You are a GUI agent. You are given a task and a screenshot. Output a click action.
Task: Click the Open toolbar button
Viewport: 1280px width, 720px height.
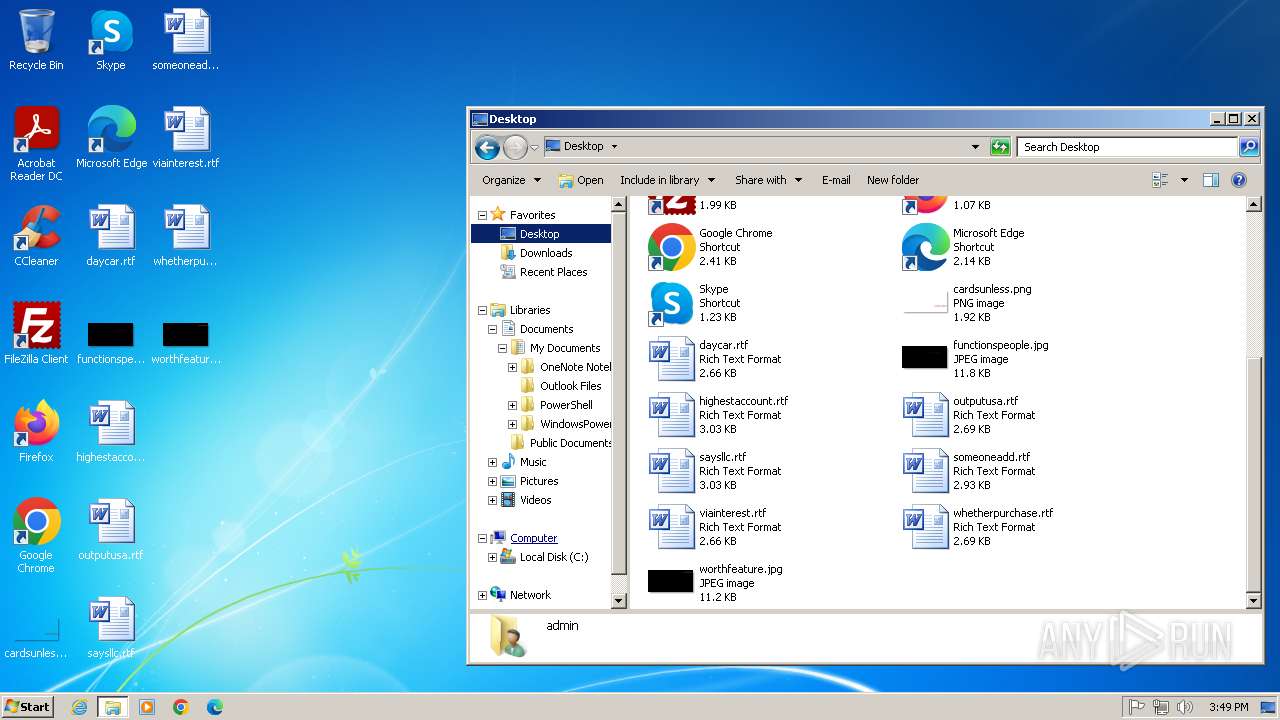coord(581,180)
